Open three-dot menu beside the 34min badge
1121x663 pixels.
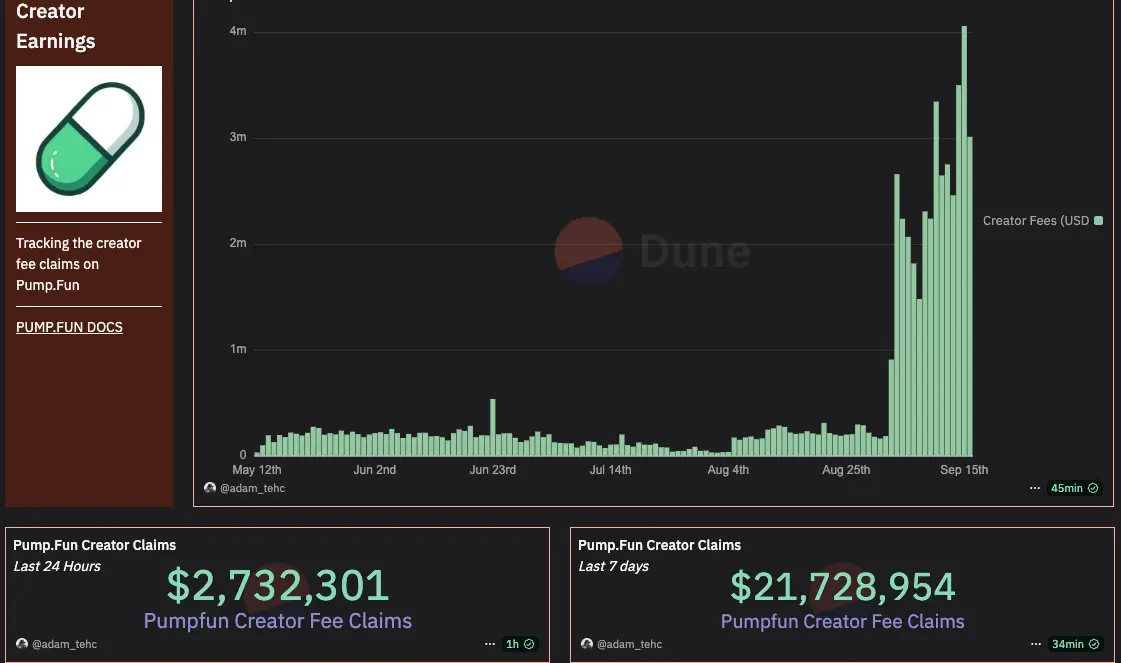(1036, 644)
